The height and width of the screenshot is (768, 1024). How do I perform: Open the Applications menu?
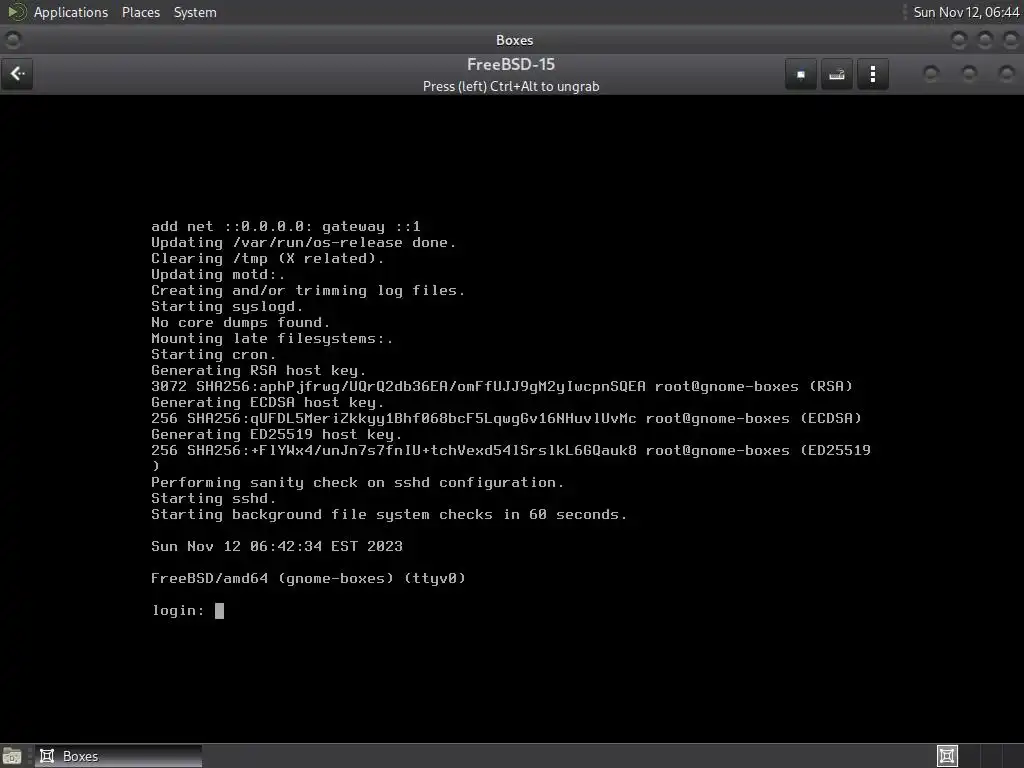71,12
